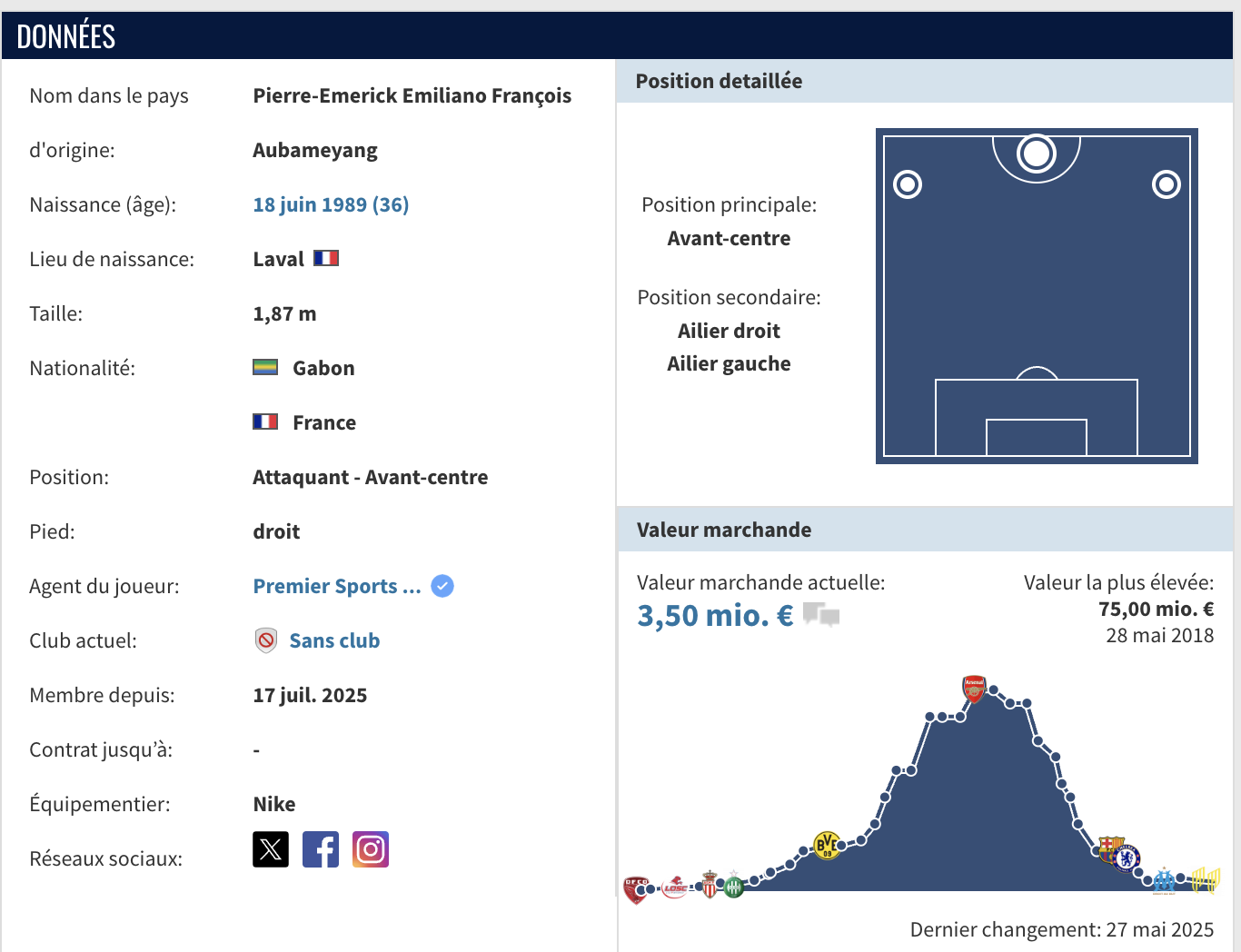Open the Facebook social profile
Viewport: 1241px width, 952px height.
[321, 849]
